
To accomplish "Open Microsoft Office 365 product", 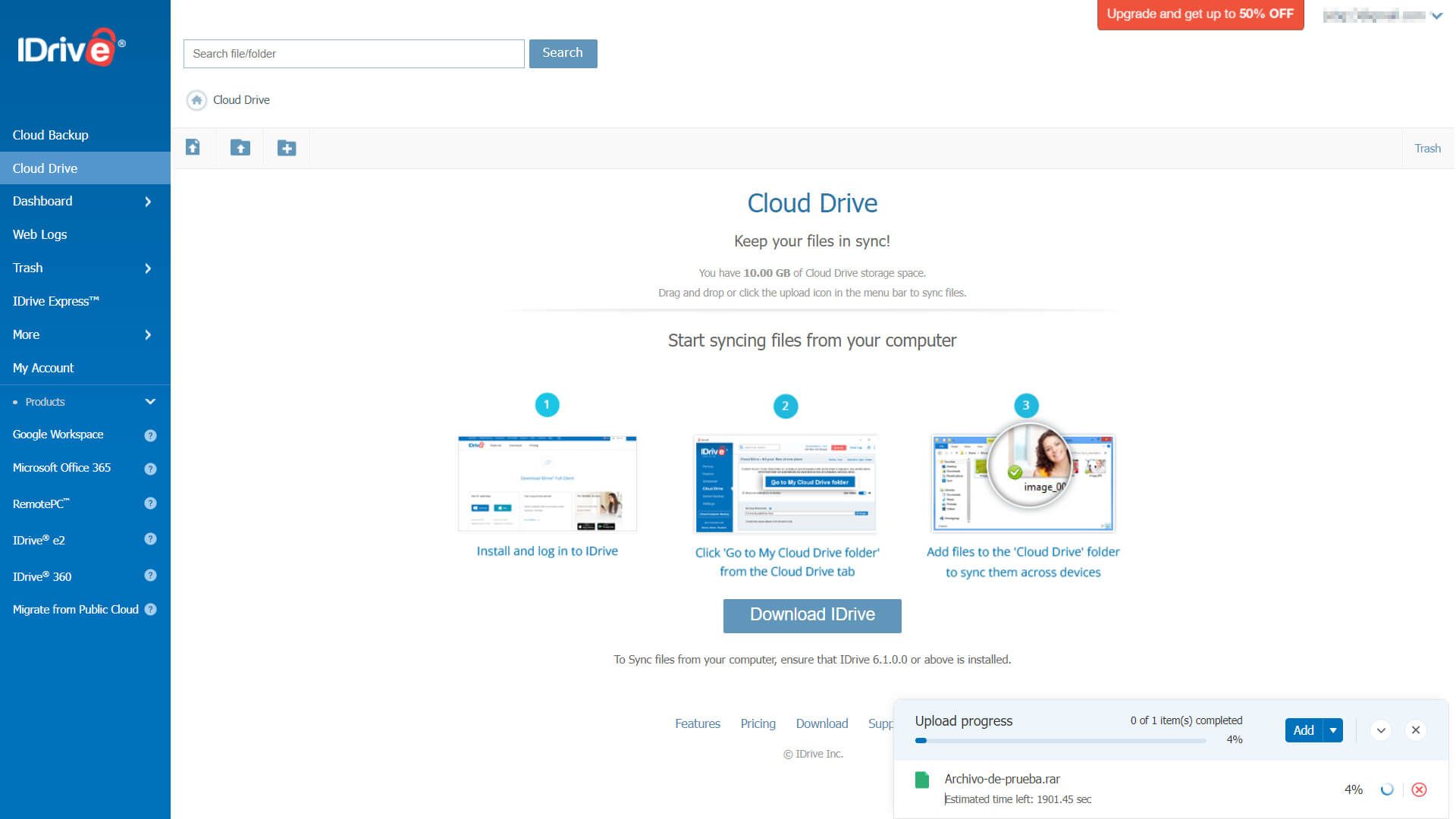I will [x=61, y=468].
